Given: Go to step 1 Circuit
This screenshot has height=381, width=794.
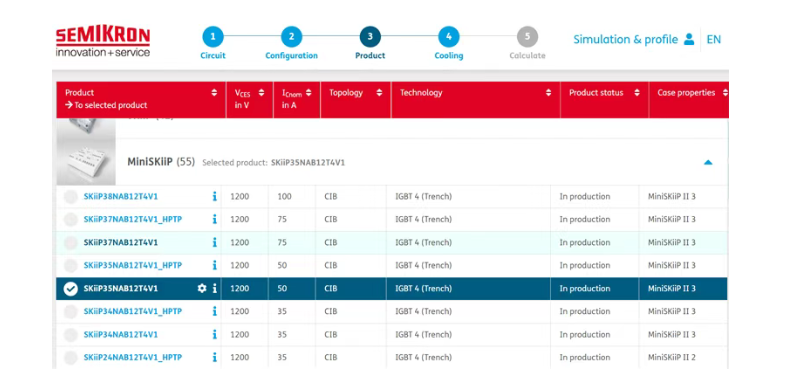Looking at the screenshot, I should point(213,44).
